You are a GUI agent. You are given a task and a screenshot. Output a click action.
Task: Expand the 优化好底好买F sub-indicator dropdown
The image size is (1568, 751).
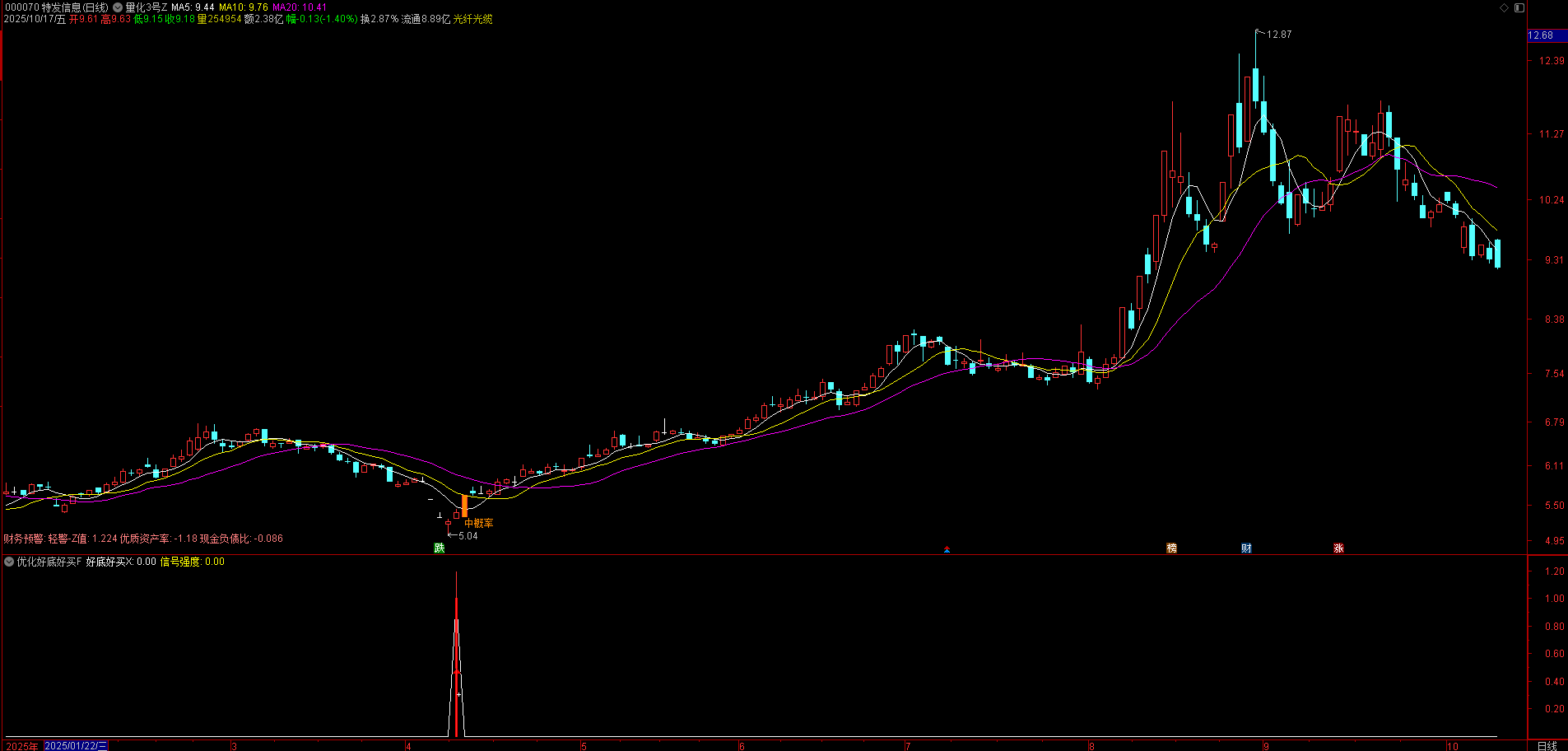9,562
